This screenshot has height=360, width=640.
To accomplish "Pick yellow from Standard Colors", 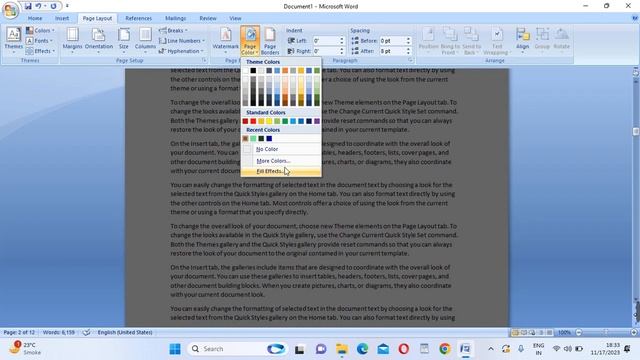I will [269, 121].
